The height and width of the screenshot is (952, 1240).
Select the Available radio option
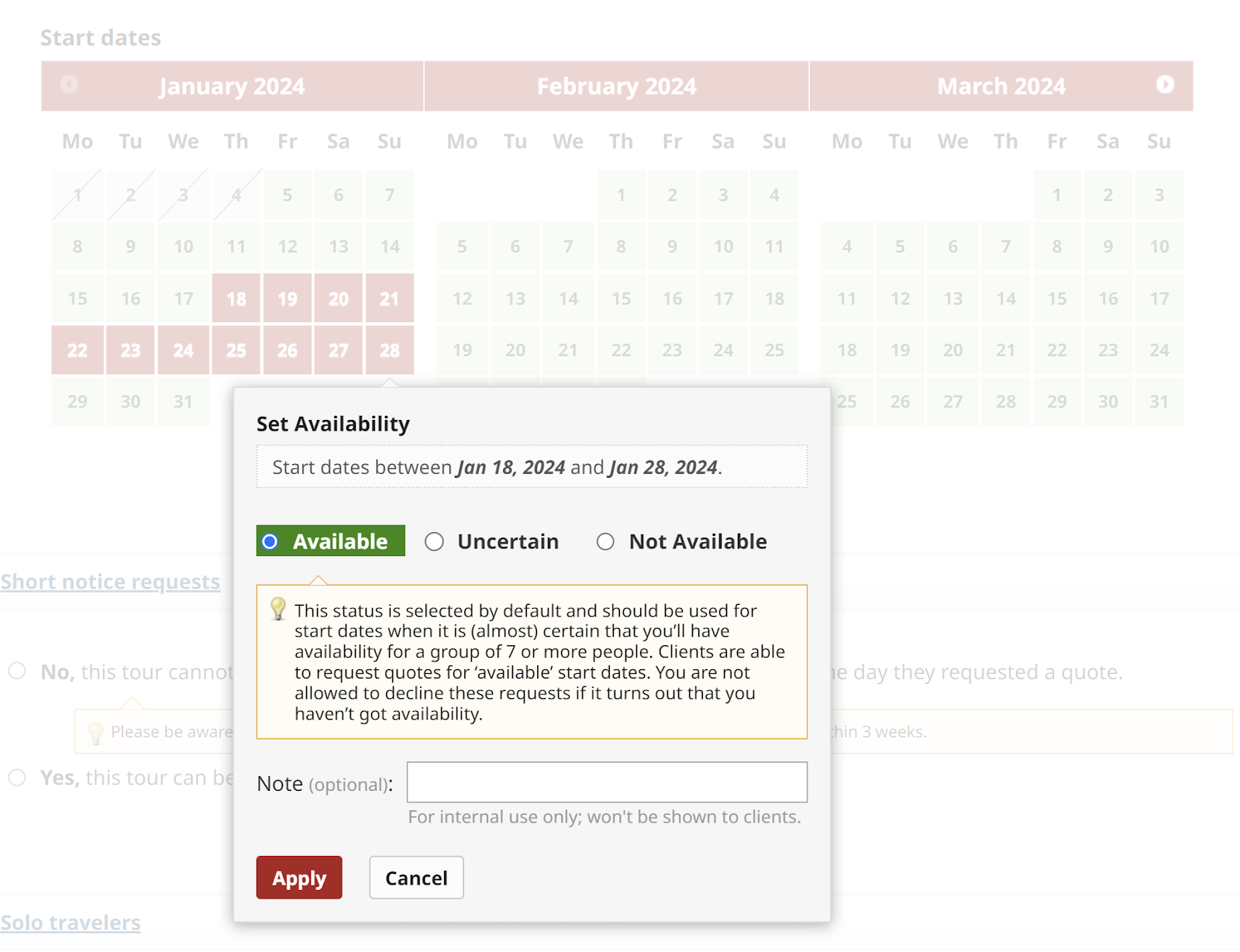(270, 541)
